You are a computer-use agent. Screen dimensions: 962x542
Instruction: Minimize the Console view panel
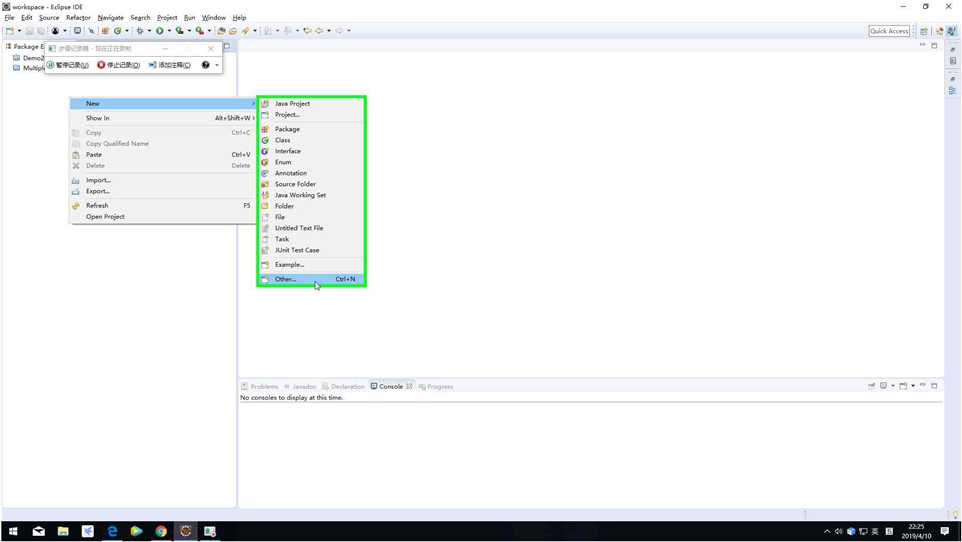coord(923,385)
